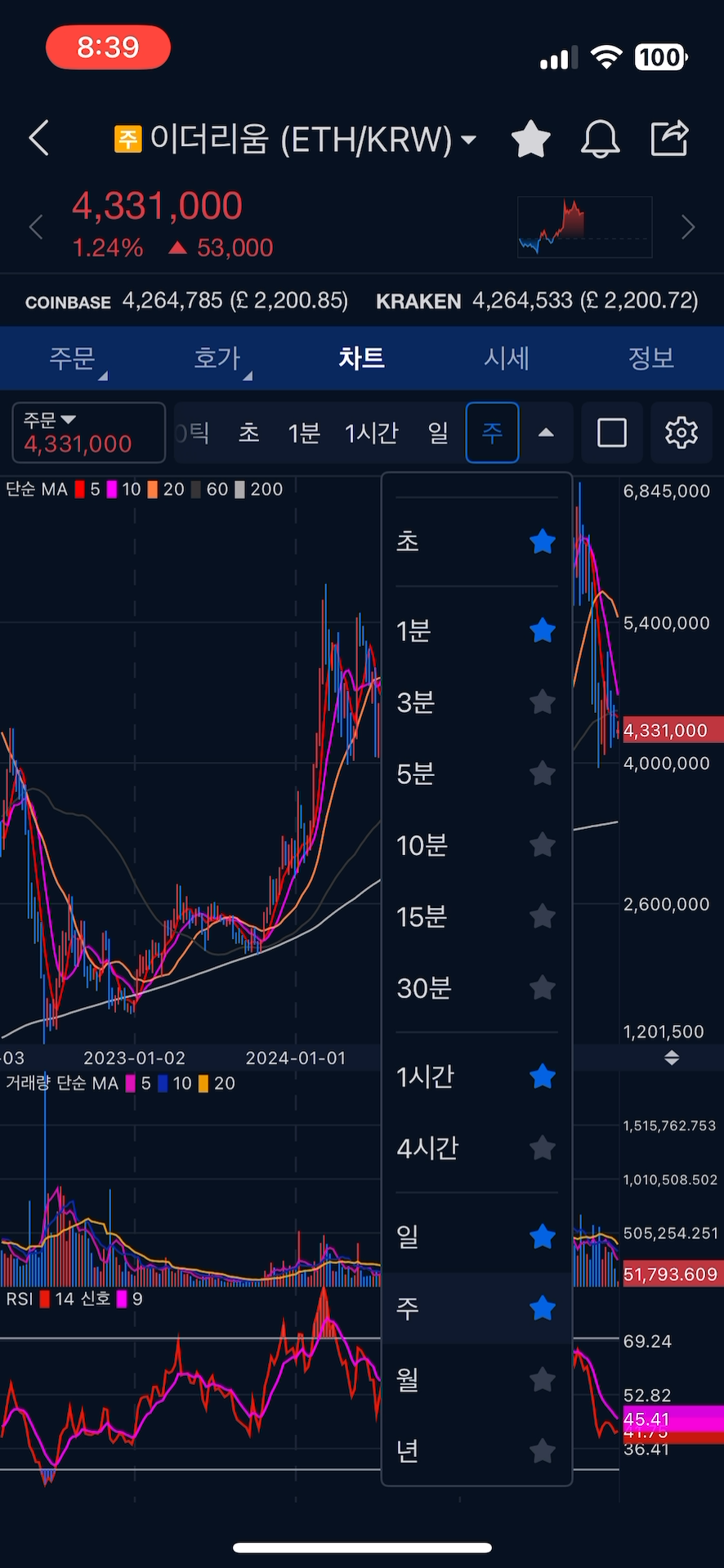
Task: Go to next symbol with right arrow
Action: coord(688,227)
